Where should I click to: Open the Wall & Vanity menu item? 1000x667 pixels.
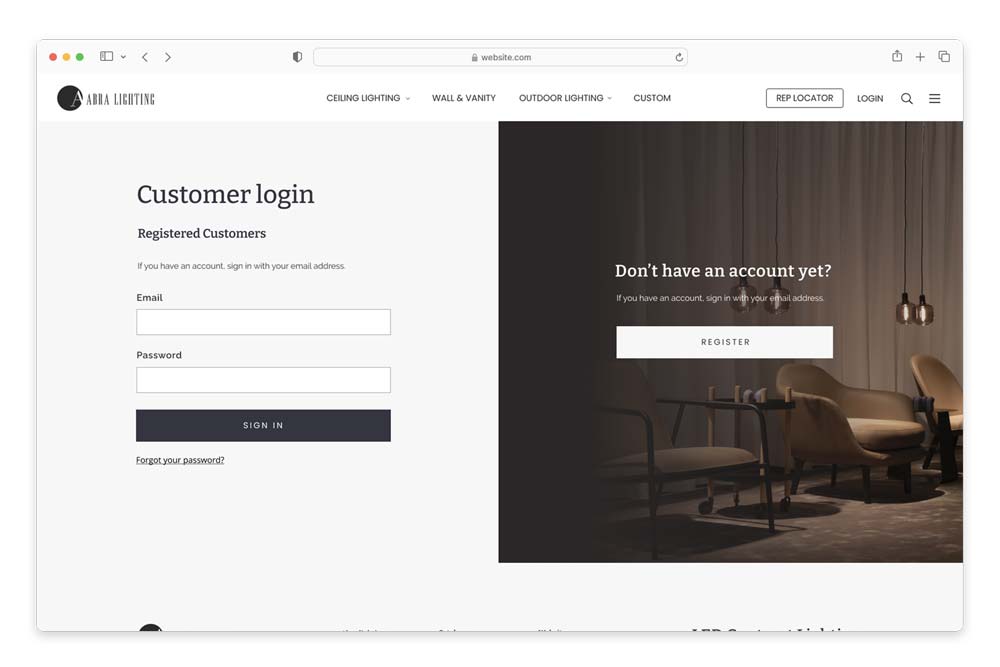pos(464,98)
